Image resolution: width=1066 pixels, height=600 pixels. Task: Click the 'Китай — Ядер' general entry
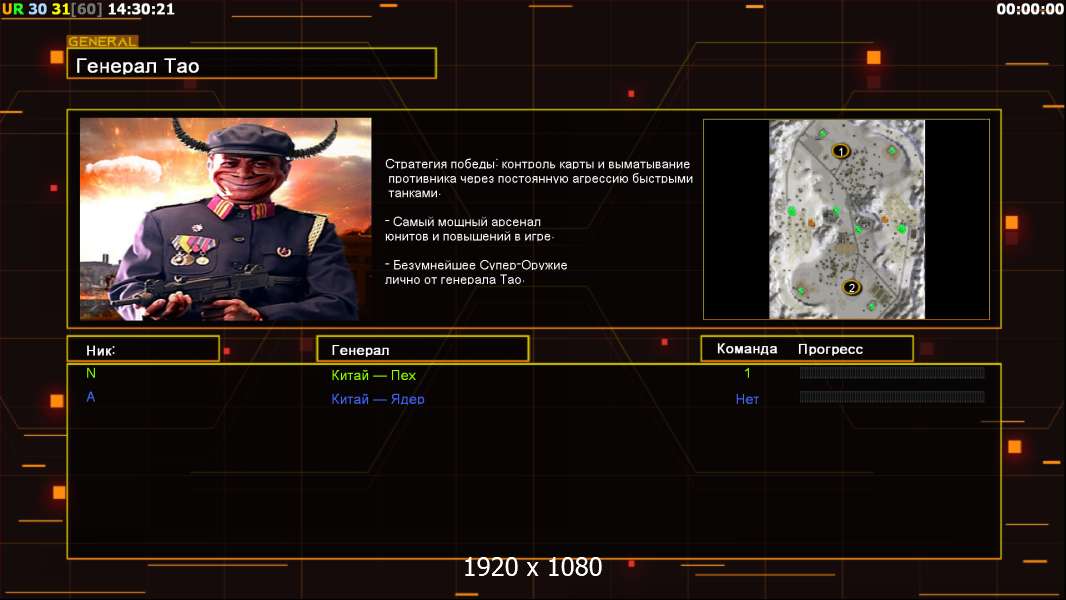[x=377, y=399]
